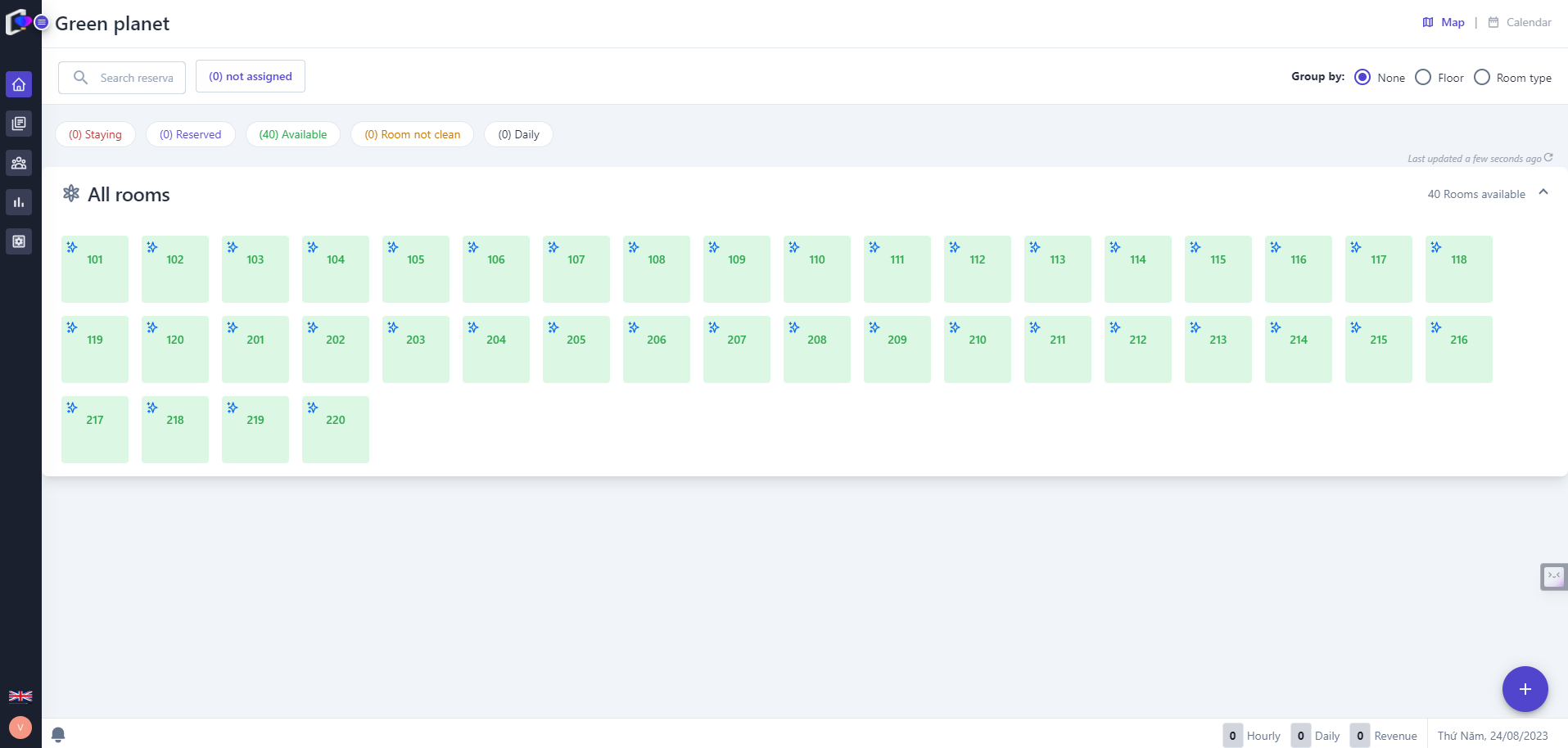Switch to the Calendar view
Screen dimensions: 1568x748
pos(1520,23)
